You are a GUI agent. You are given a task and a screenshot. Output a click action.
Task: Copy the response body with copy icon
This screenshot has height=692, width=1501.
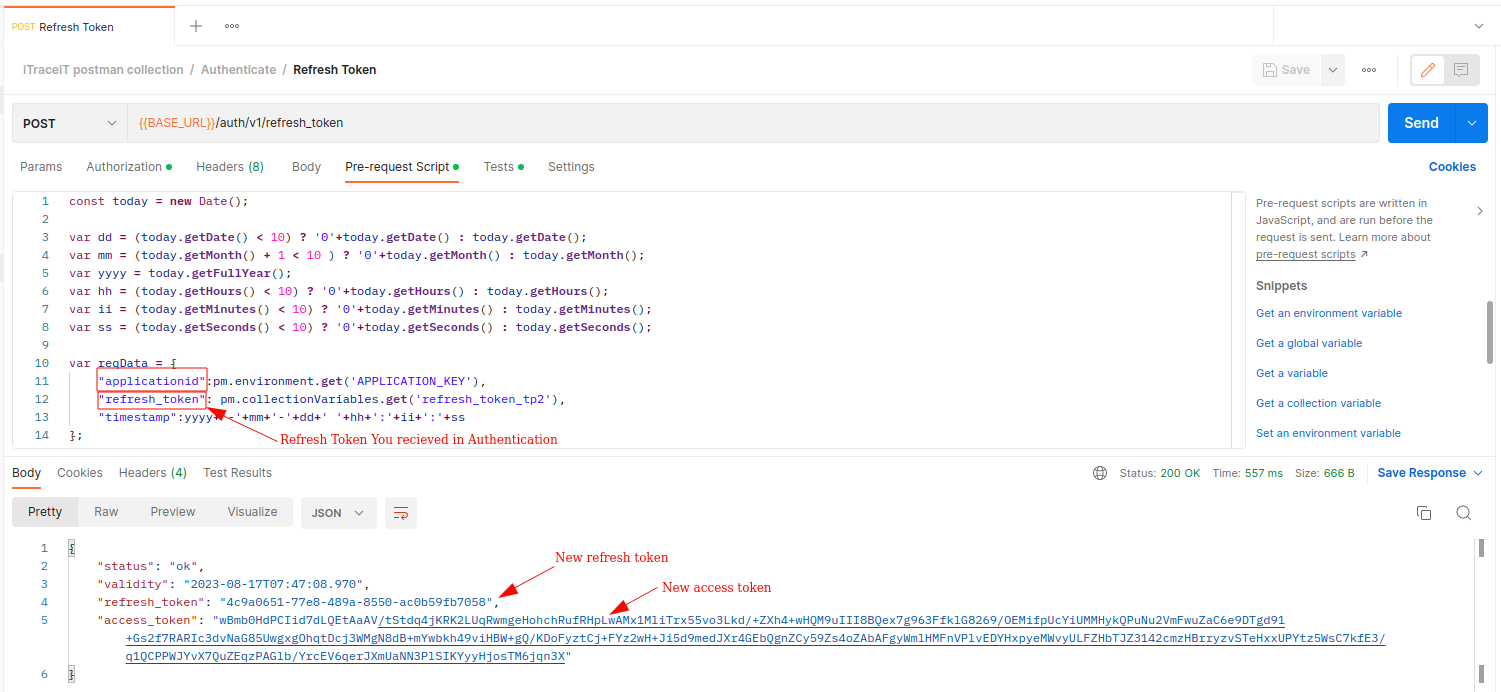click(1424, 513)
